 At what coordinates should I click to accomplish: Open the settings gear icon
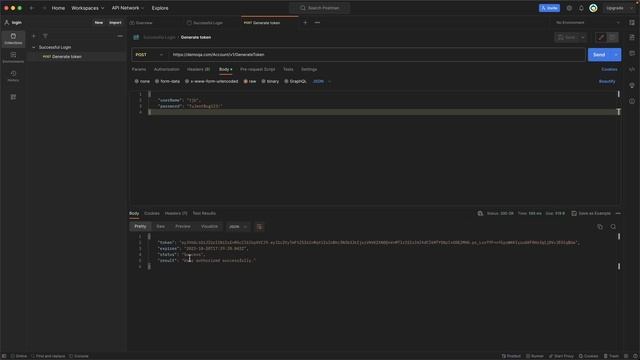click(x=569, y=8)
